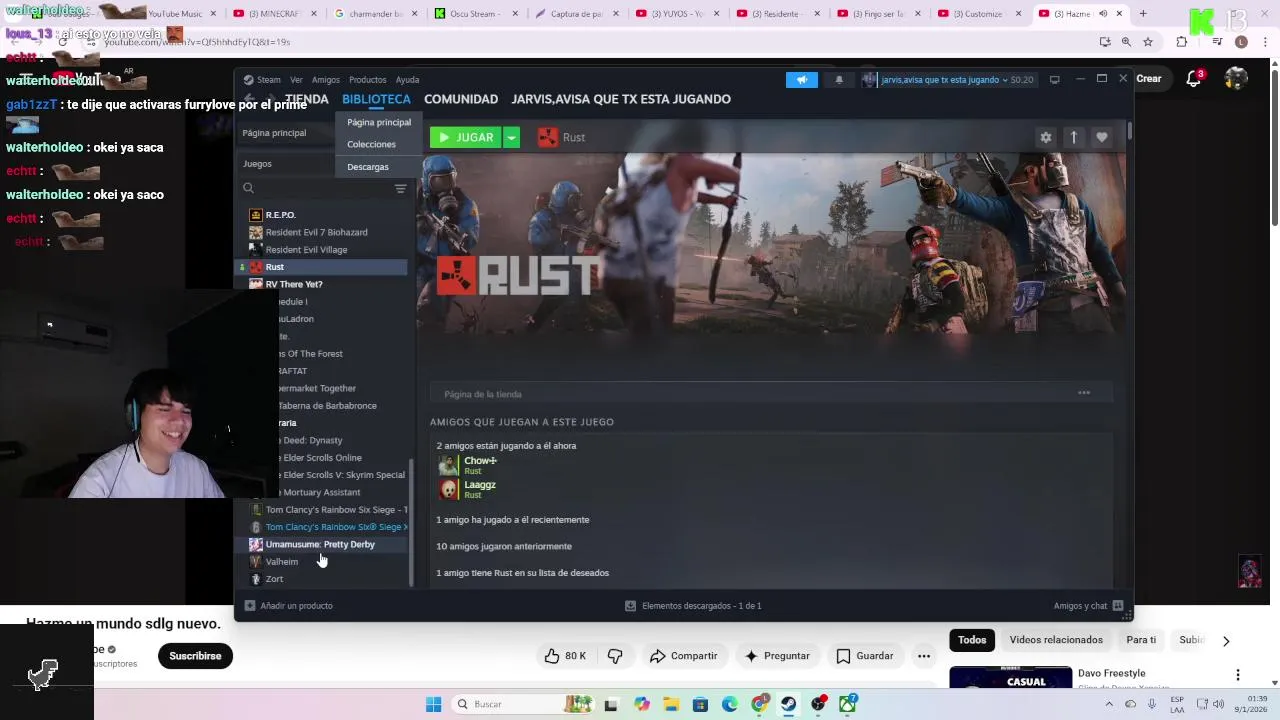
Task: Click 10 amigos jugaron anteriormente text
Action: pos(503,546)
